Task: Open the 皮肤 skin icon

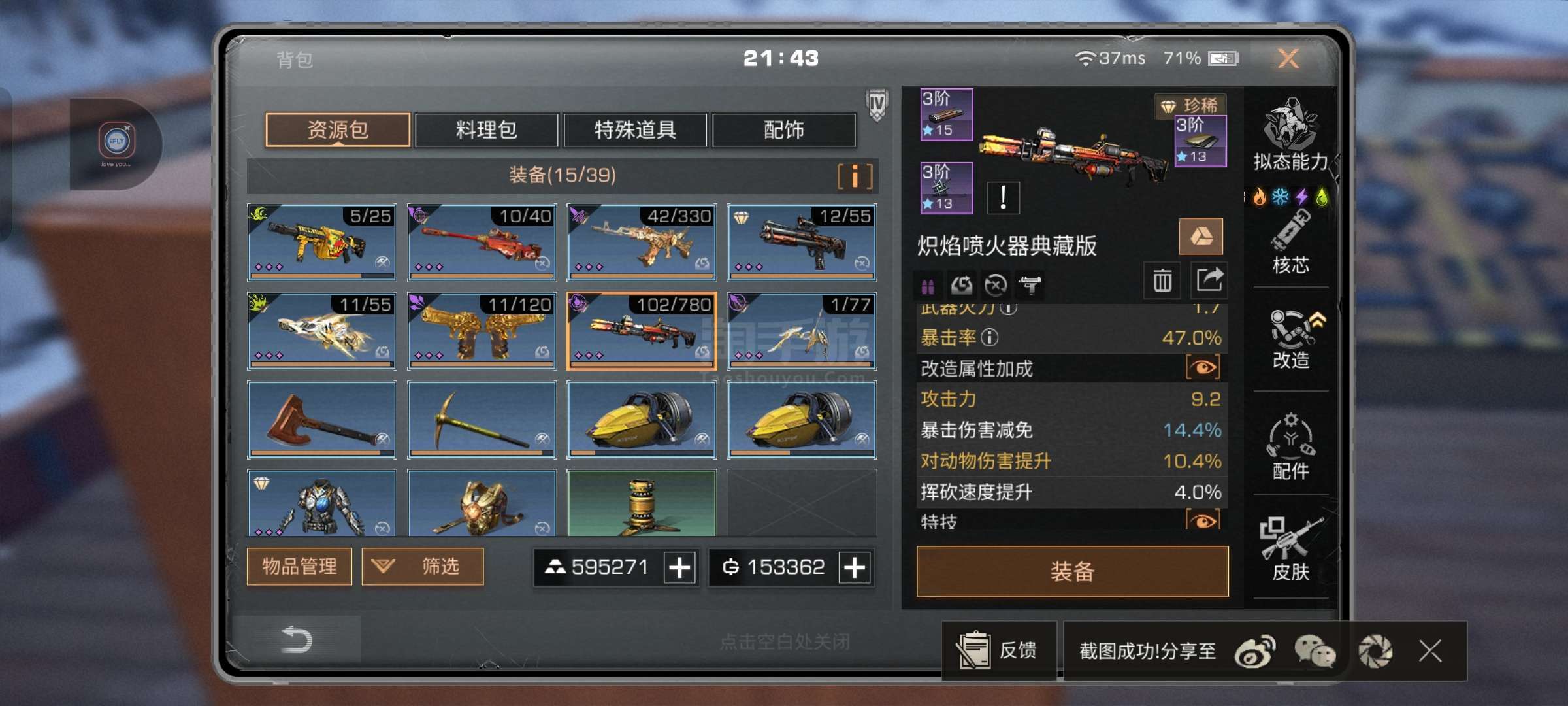Action: coord(1291,549)
